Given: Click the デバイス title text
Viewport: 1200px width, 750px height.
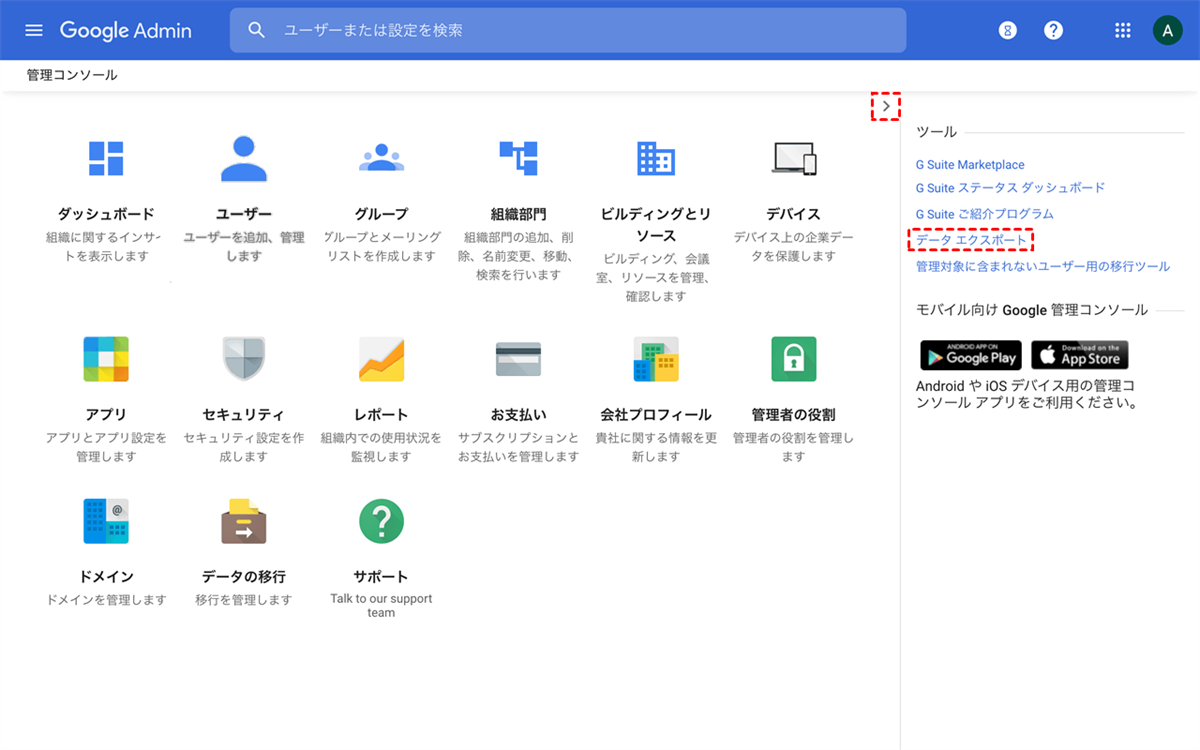Looking at the screenshot, I should (794, 214).
